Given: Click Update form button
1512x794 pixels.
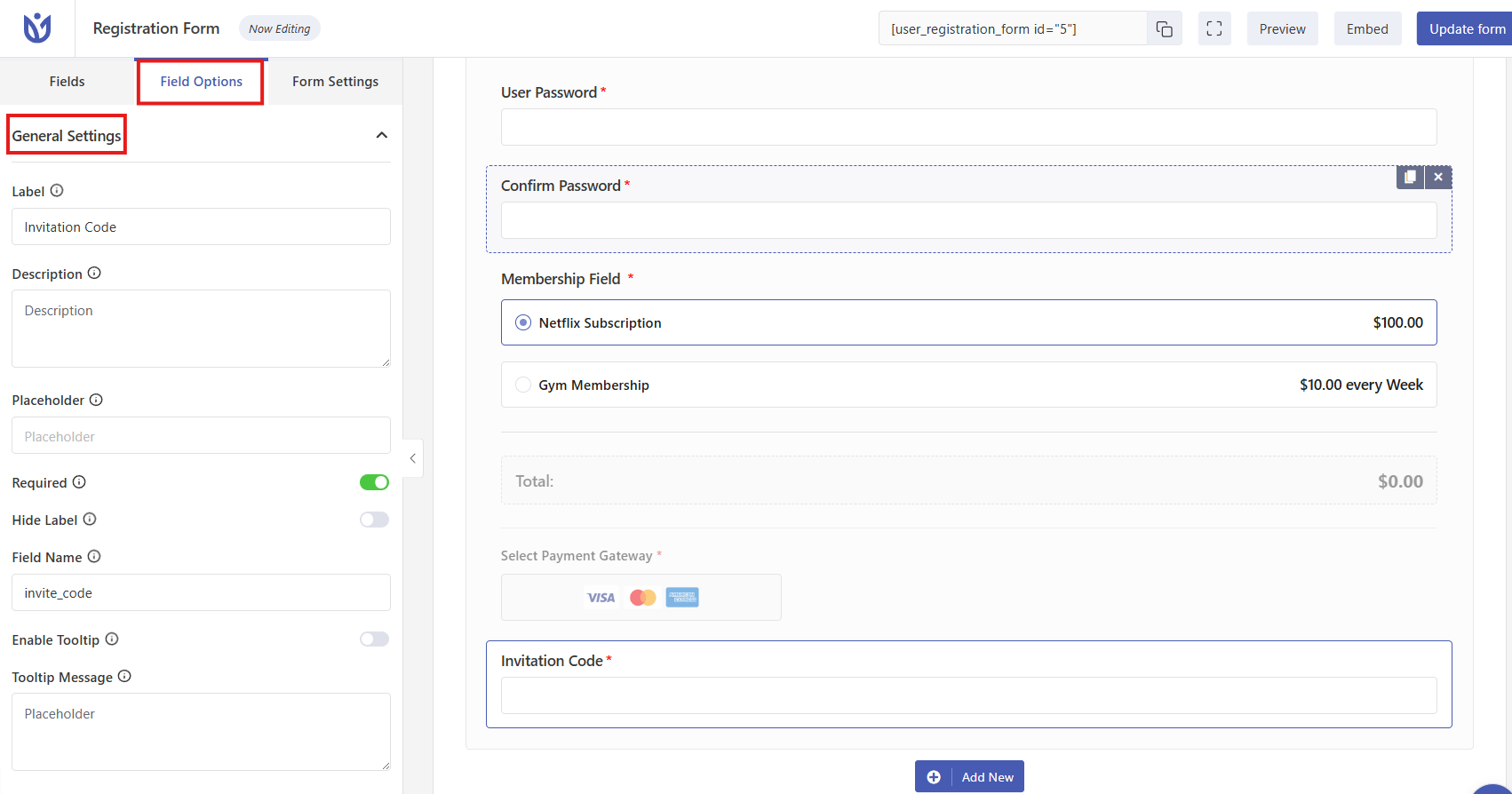Looking at the screenshot, I should [x=1464, y=28].
